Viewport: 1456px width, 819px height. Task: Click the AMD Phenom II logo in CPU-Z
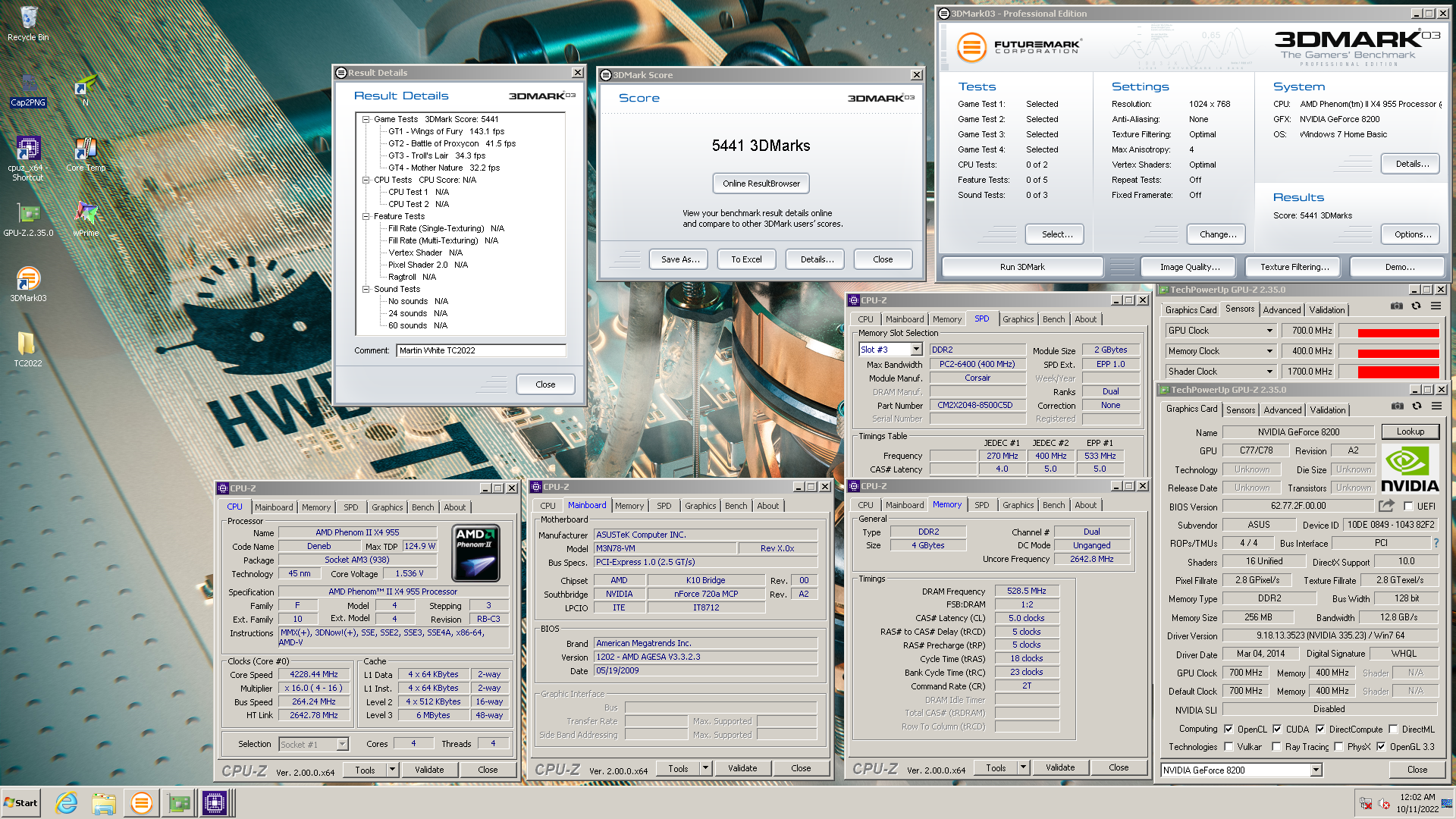(x=476, y=553)
